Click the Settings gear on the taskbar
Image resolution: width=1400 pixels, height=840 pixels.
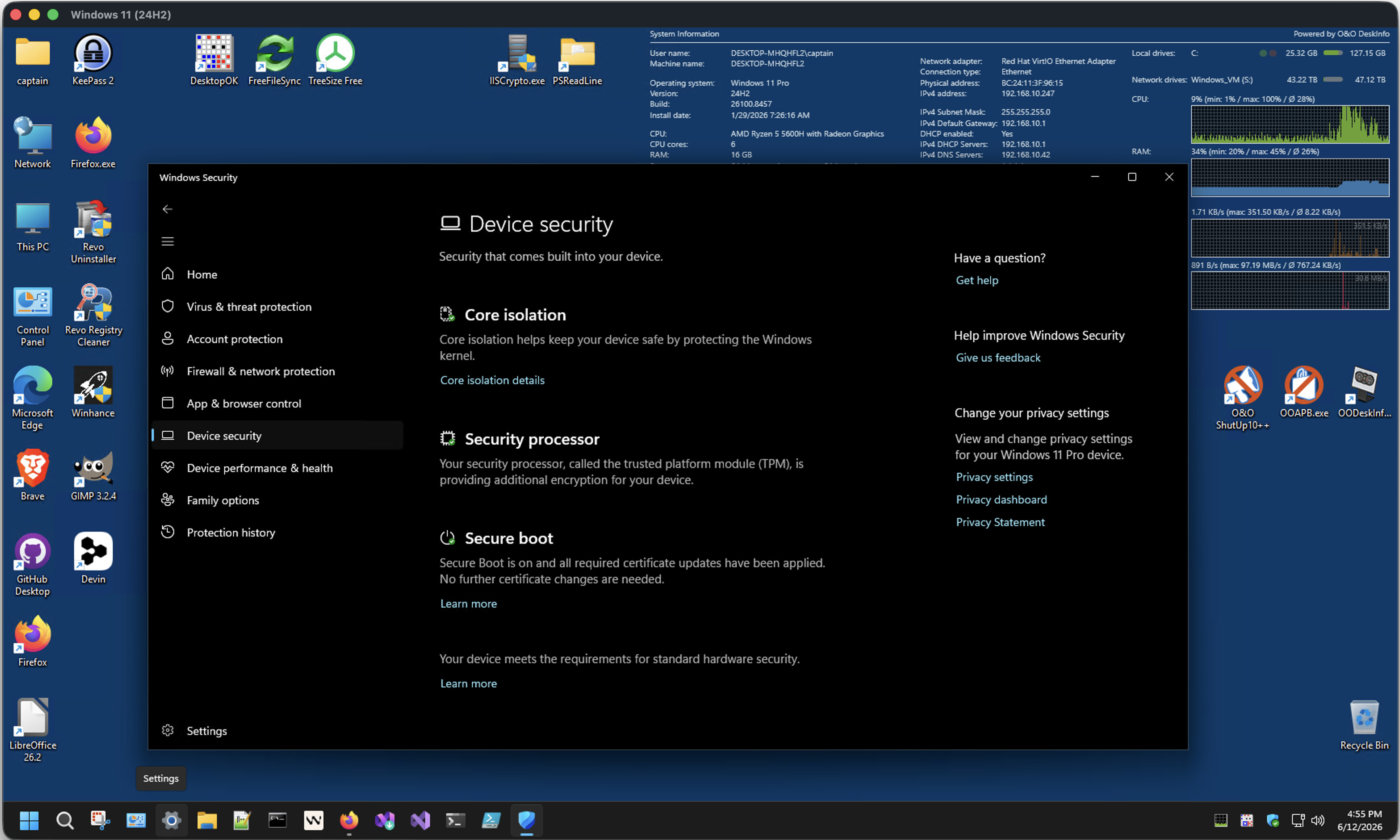pyautogui.click(x=171, y=820)
